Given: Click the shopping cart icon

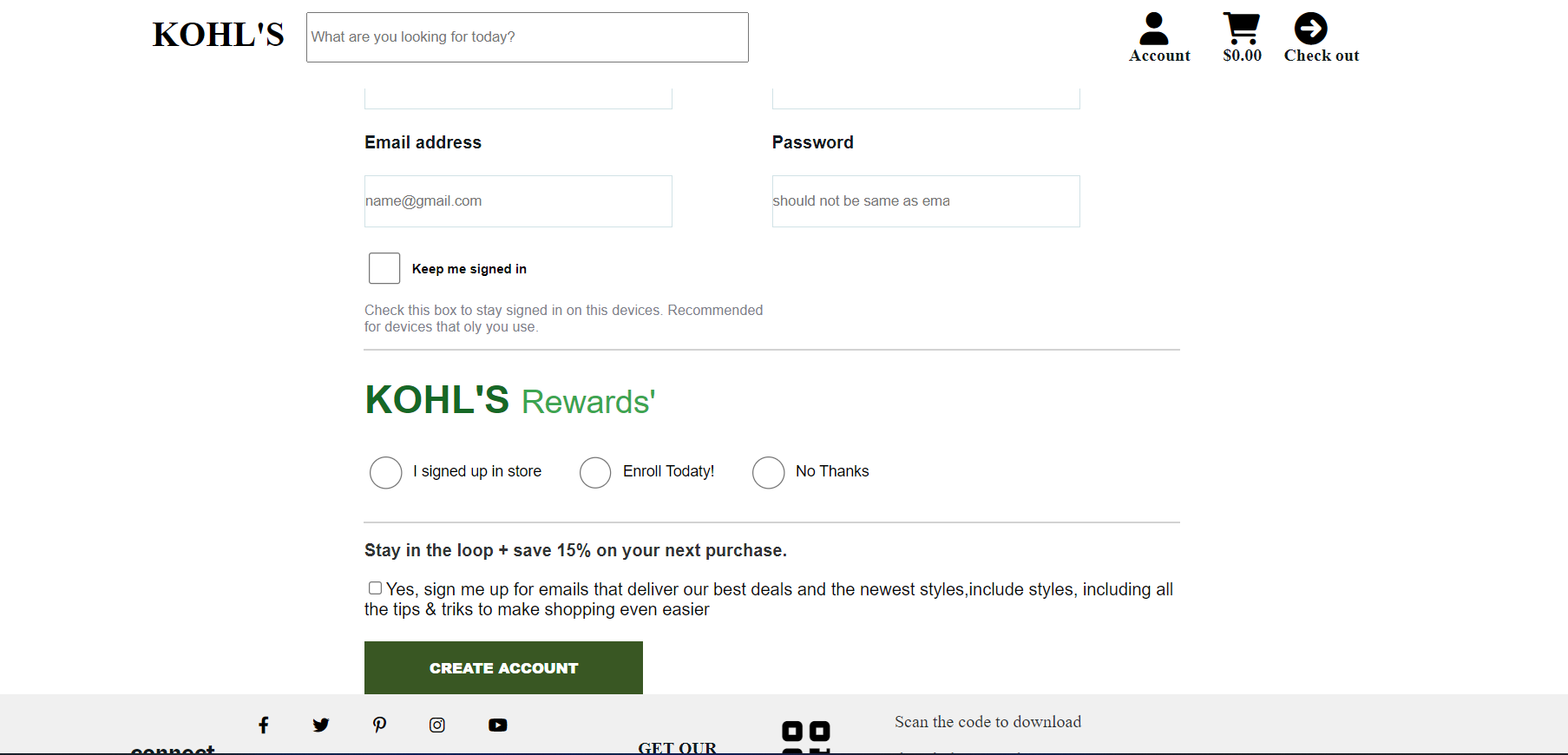Looking at the screenshot, I should tap(1241, 28).
